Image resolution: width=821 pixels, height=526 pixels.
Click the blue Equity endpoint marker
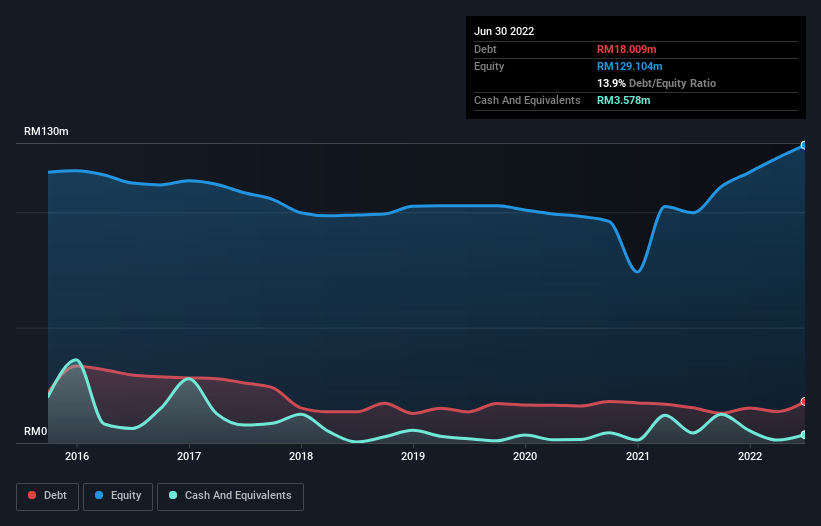(x=804, y=146)
